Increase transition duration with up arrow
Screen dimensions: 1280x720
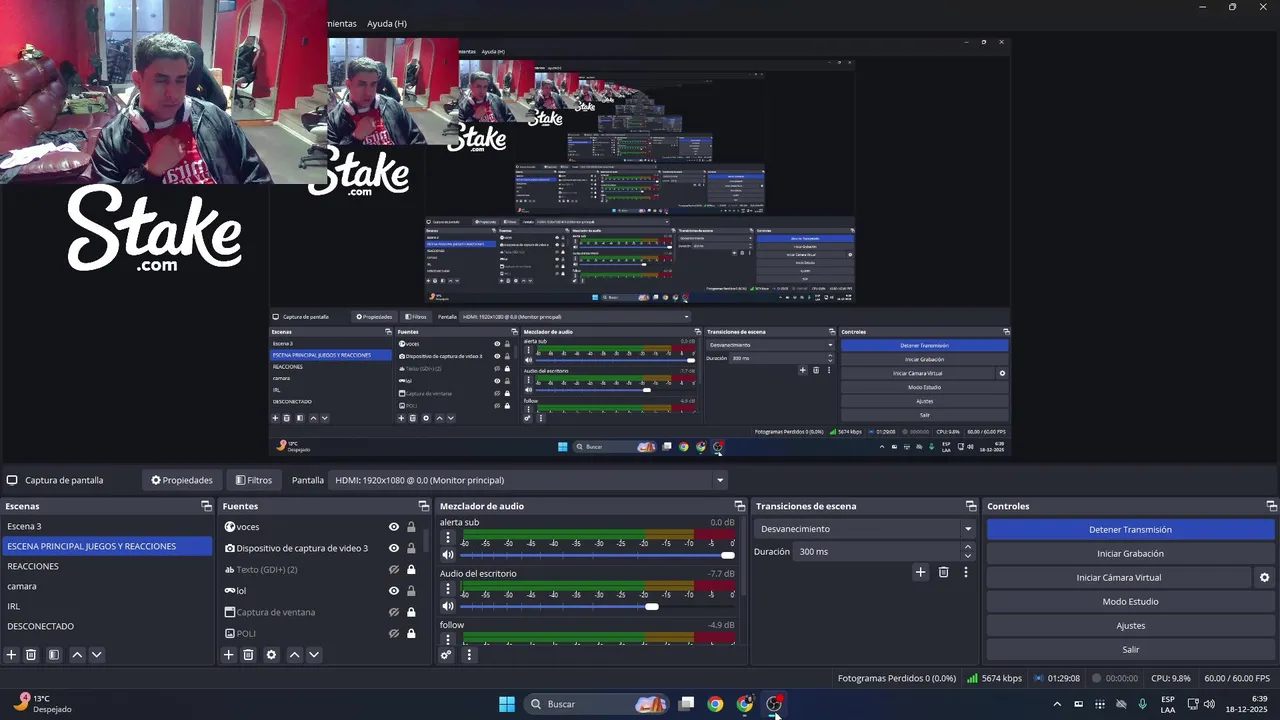(x=967, y=547)
